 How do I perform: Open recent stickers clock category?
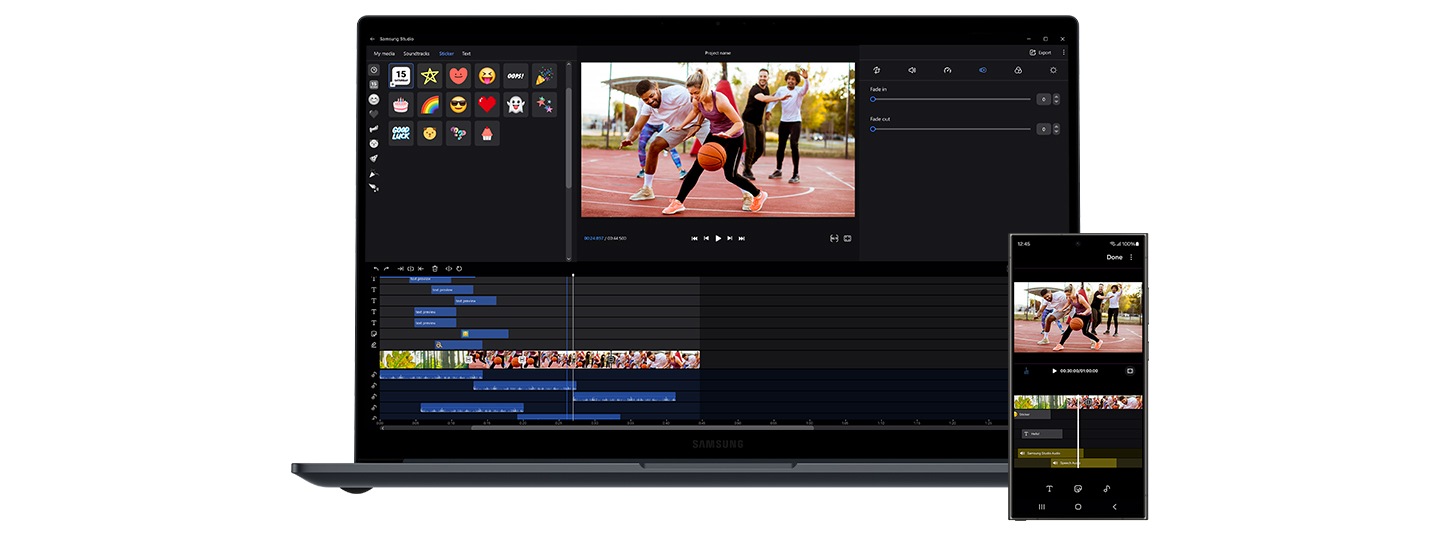pyautogui.click(x=374, y=70)
